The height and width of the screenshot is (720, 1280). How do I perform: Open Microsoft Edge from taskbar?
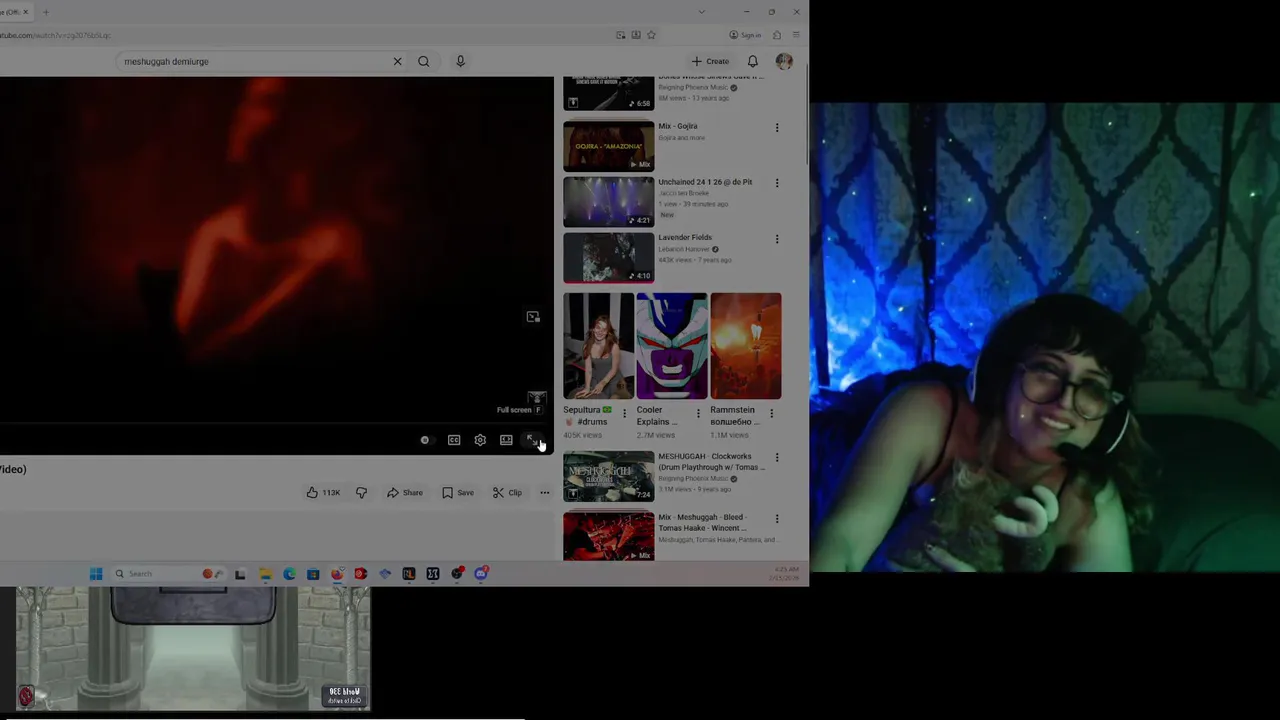[x=289, y=573]
